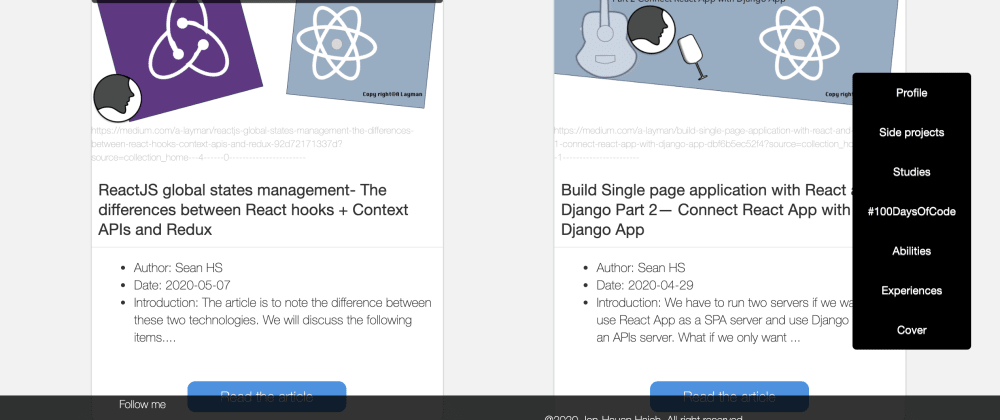Click the React atom logo in right article image

click(x=799, y=42)
